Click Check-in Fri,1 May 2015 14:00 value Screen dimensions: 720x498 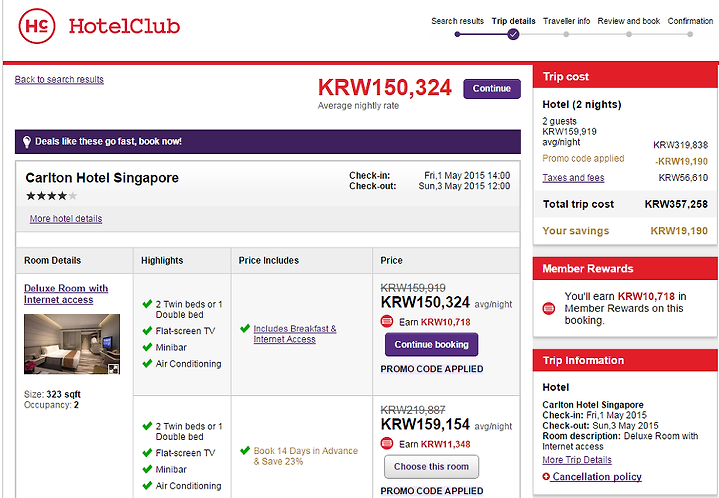click(467, 176)
